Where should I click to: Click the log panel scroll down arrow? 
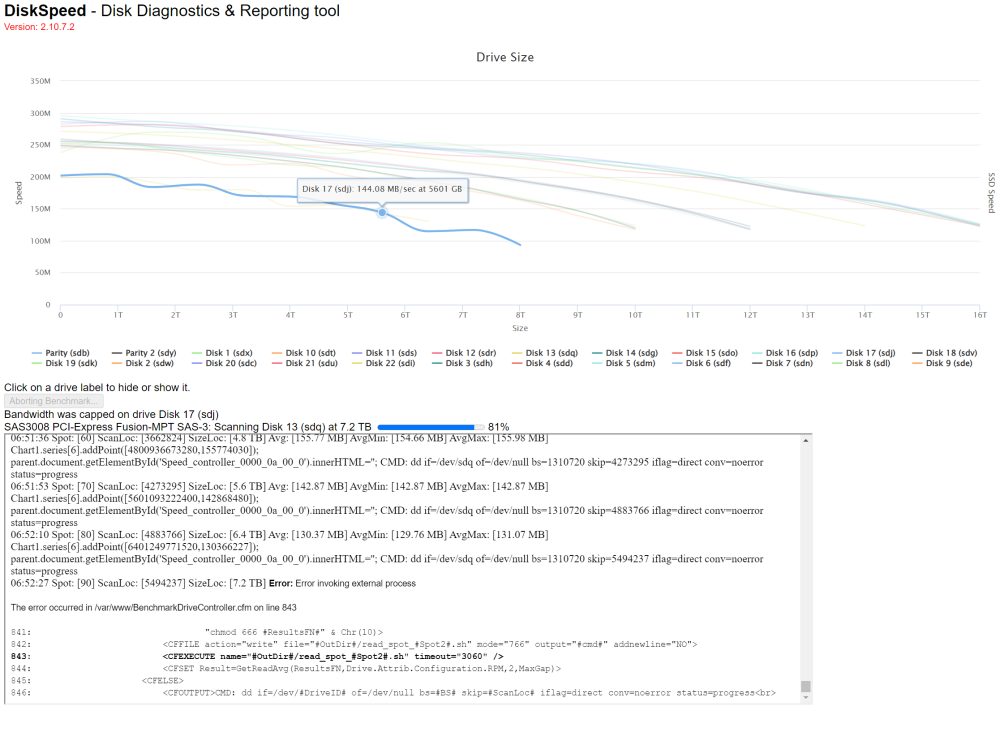[x=805, y=698]
